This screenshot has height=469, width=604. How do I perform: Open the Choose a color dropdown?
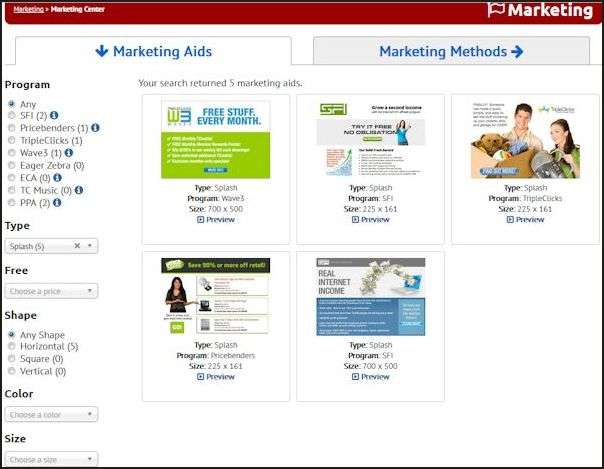[51, 415]
